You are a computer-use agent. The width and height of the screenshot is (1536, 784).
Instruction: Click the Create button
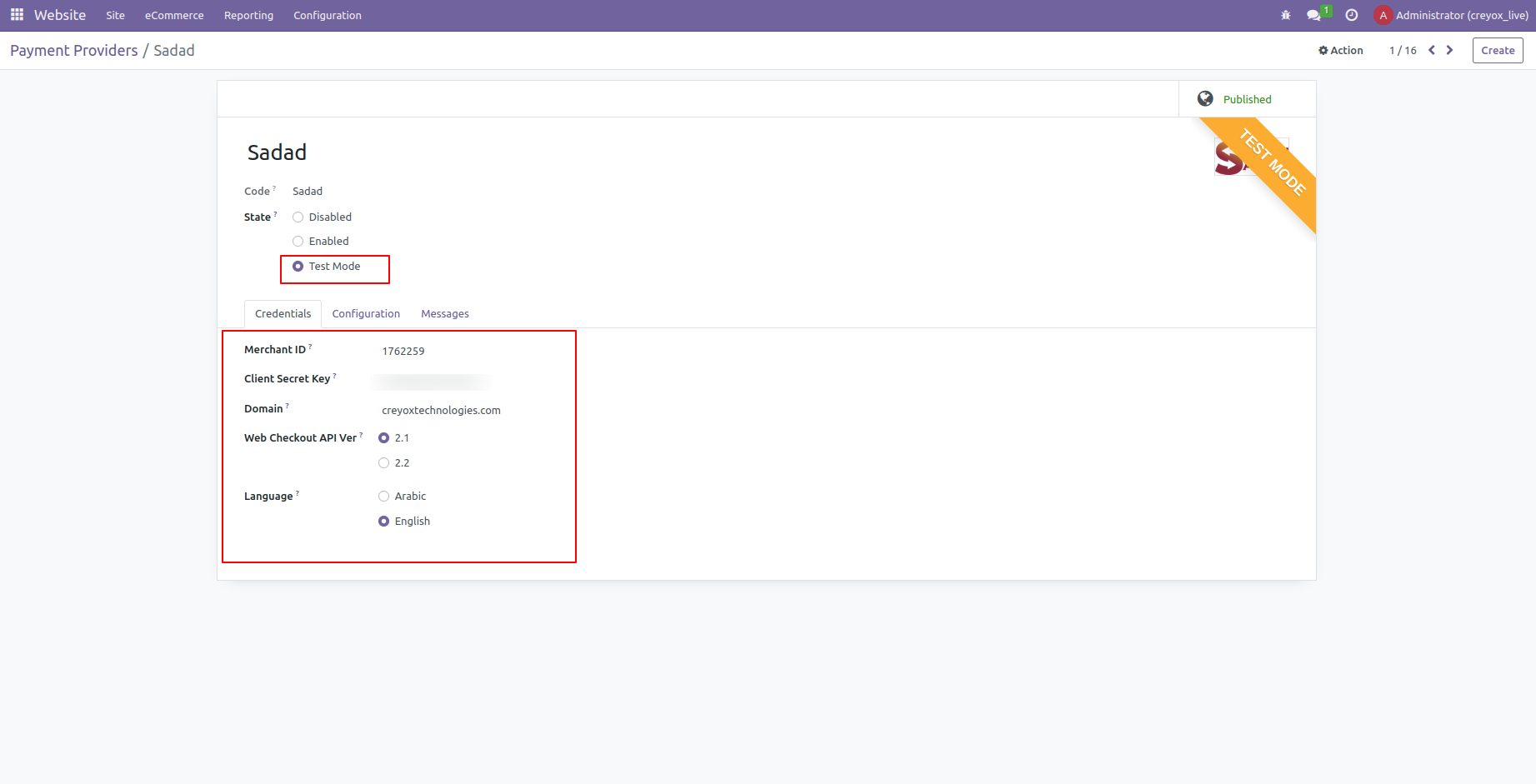pyautogui.click(x=1497, y=51)
